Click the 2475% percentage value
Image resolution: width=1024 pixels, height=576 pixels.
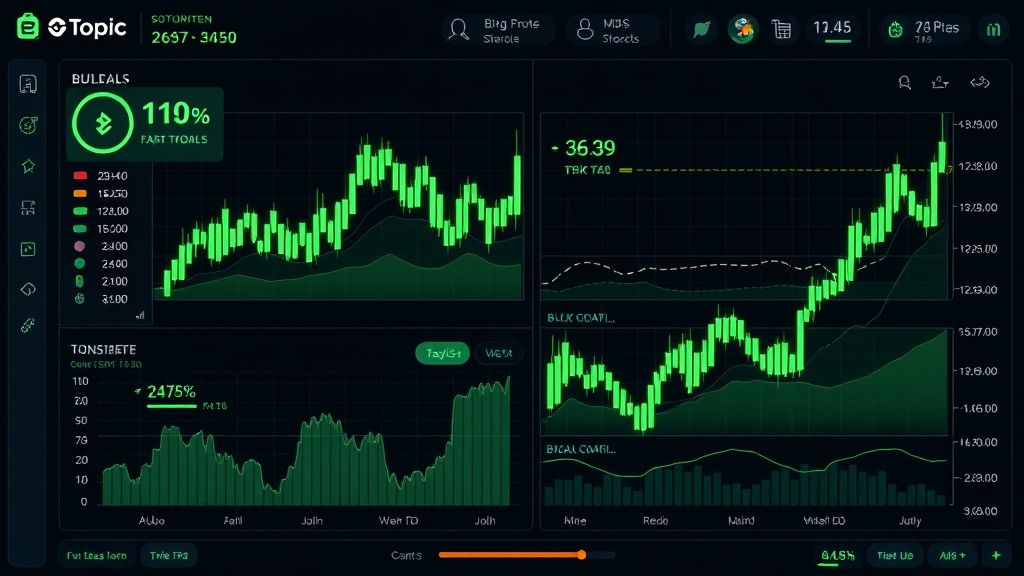[171, 392]
